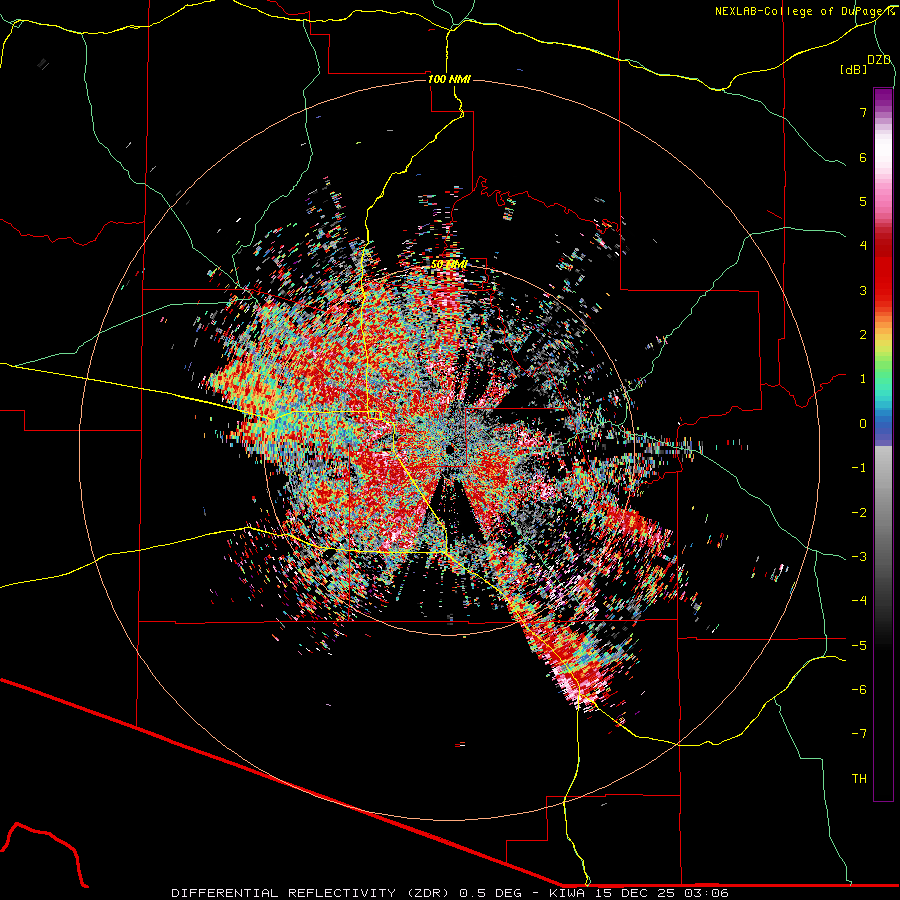
Task: Click the legend value 3
Action: pyautogui.click(x=863, y=290)
